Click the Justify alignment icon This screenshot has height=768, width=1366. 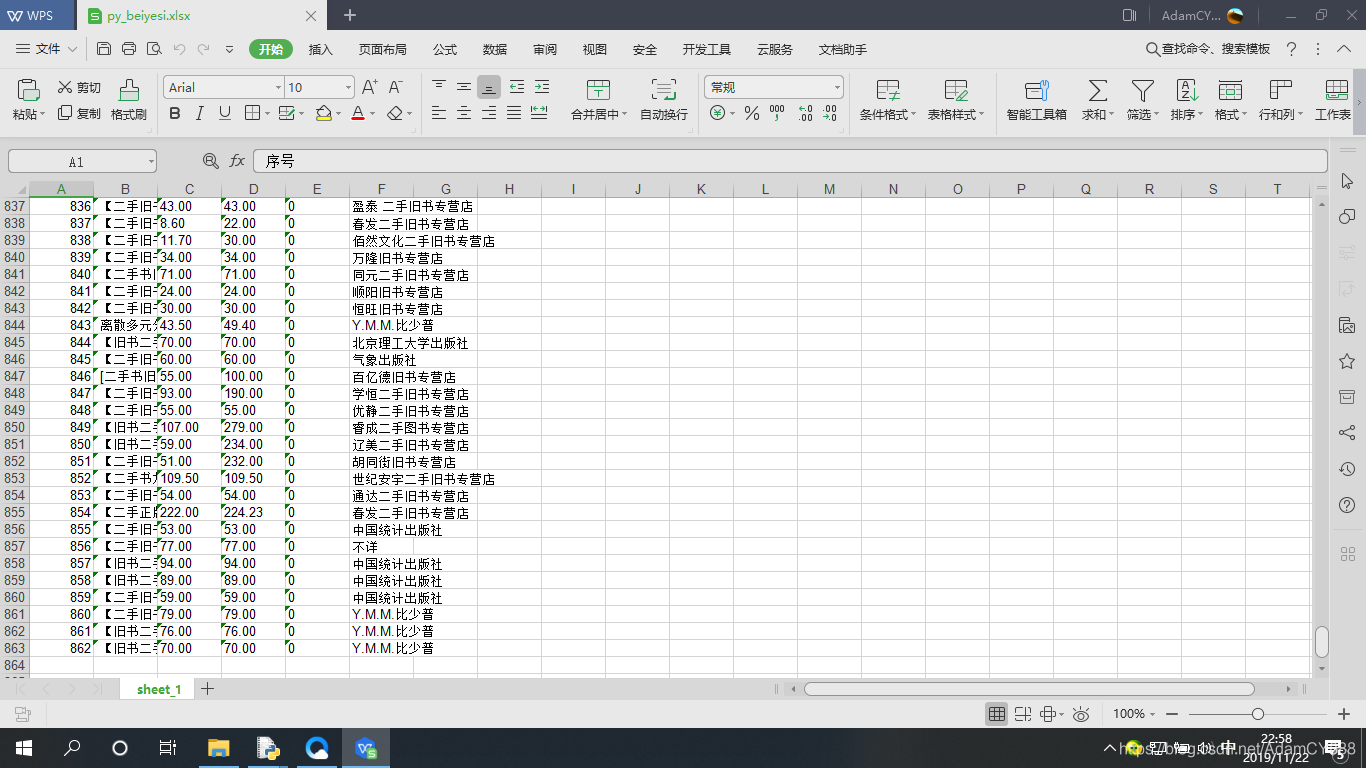(x=514, y=113)
